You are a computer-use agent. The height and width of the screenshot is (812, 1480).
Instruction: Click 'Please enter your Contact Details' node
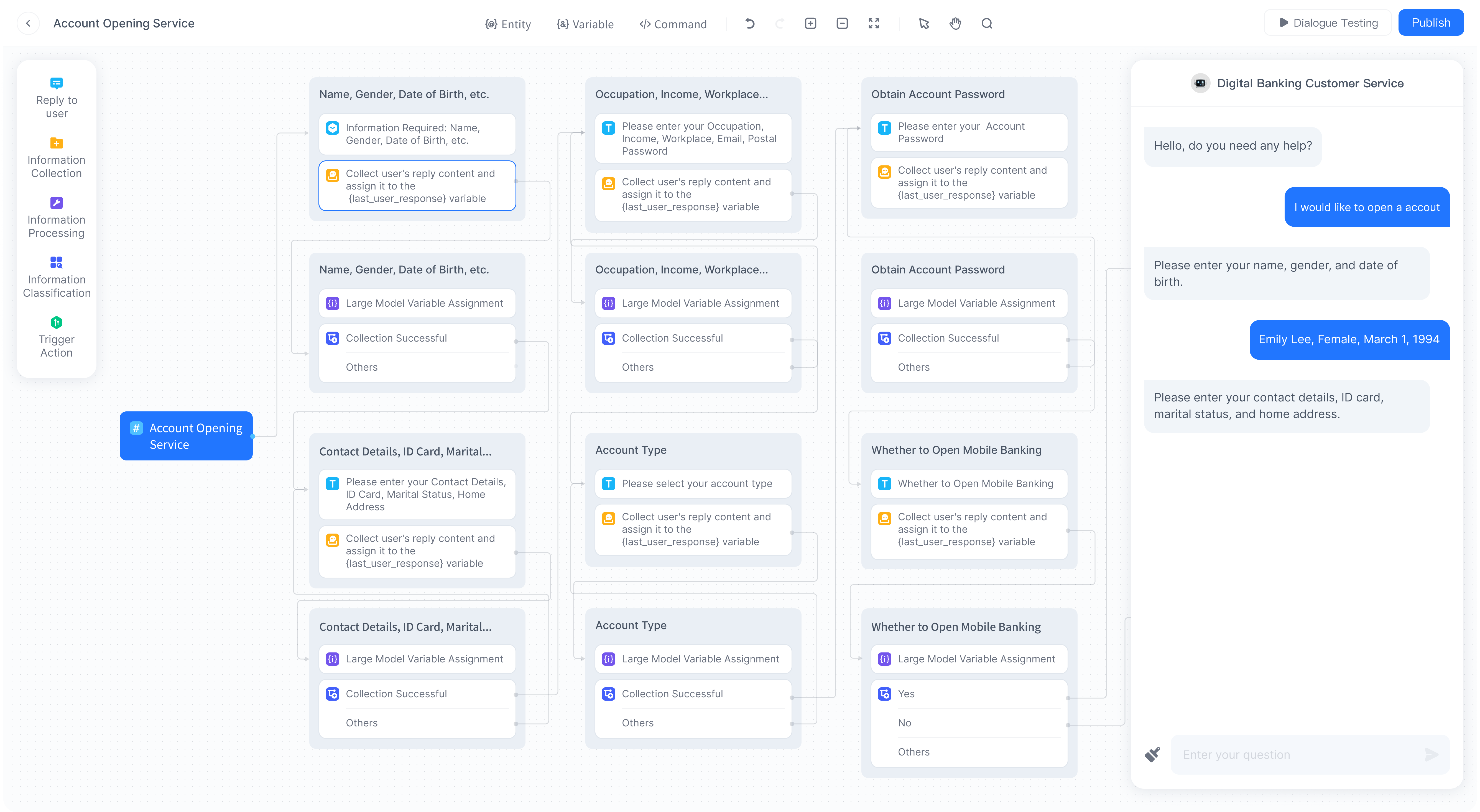(x=417, y=495)
